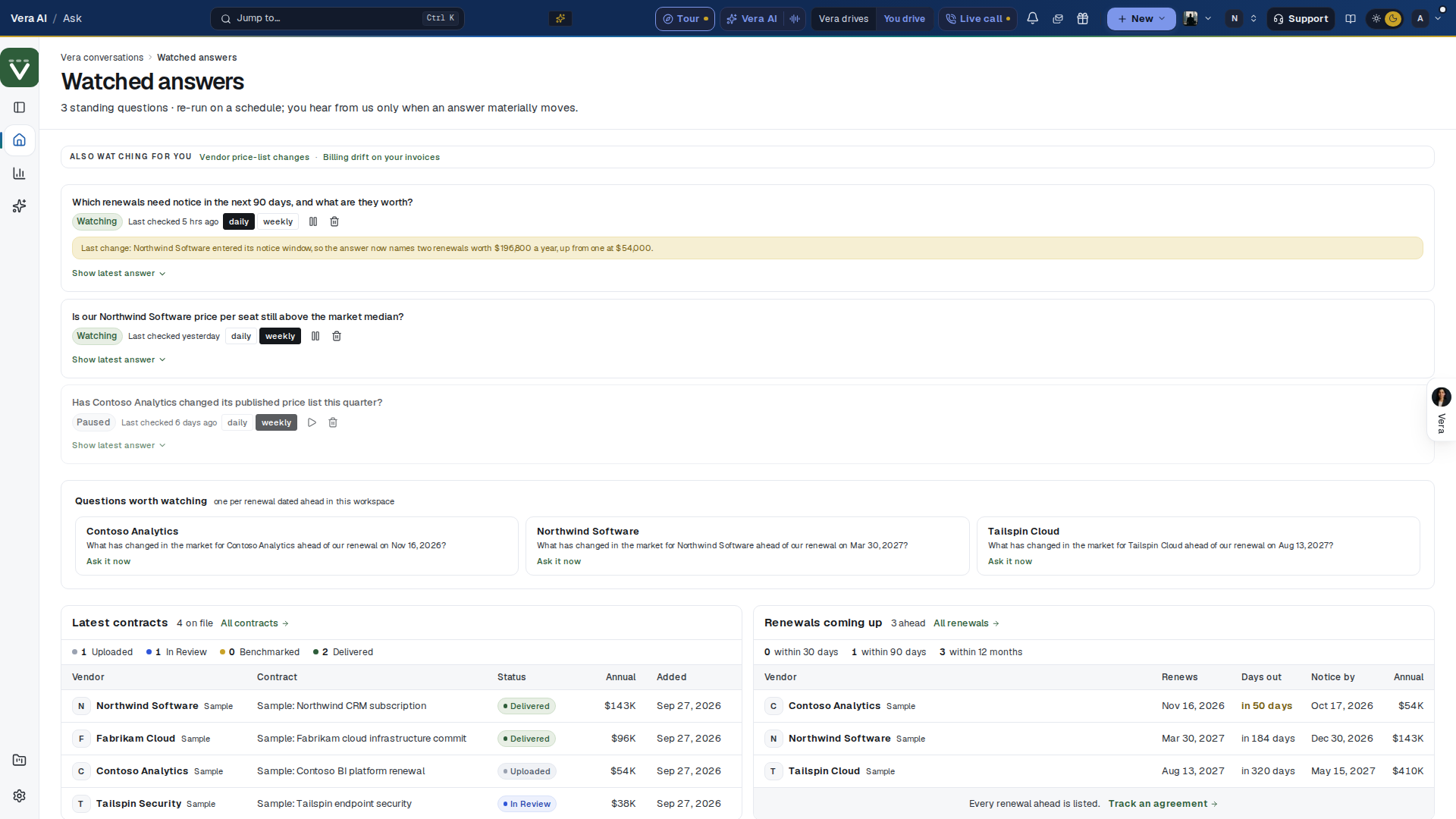Start the Tour
1456x819 pixels.
tap(685, 19)
